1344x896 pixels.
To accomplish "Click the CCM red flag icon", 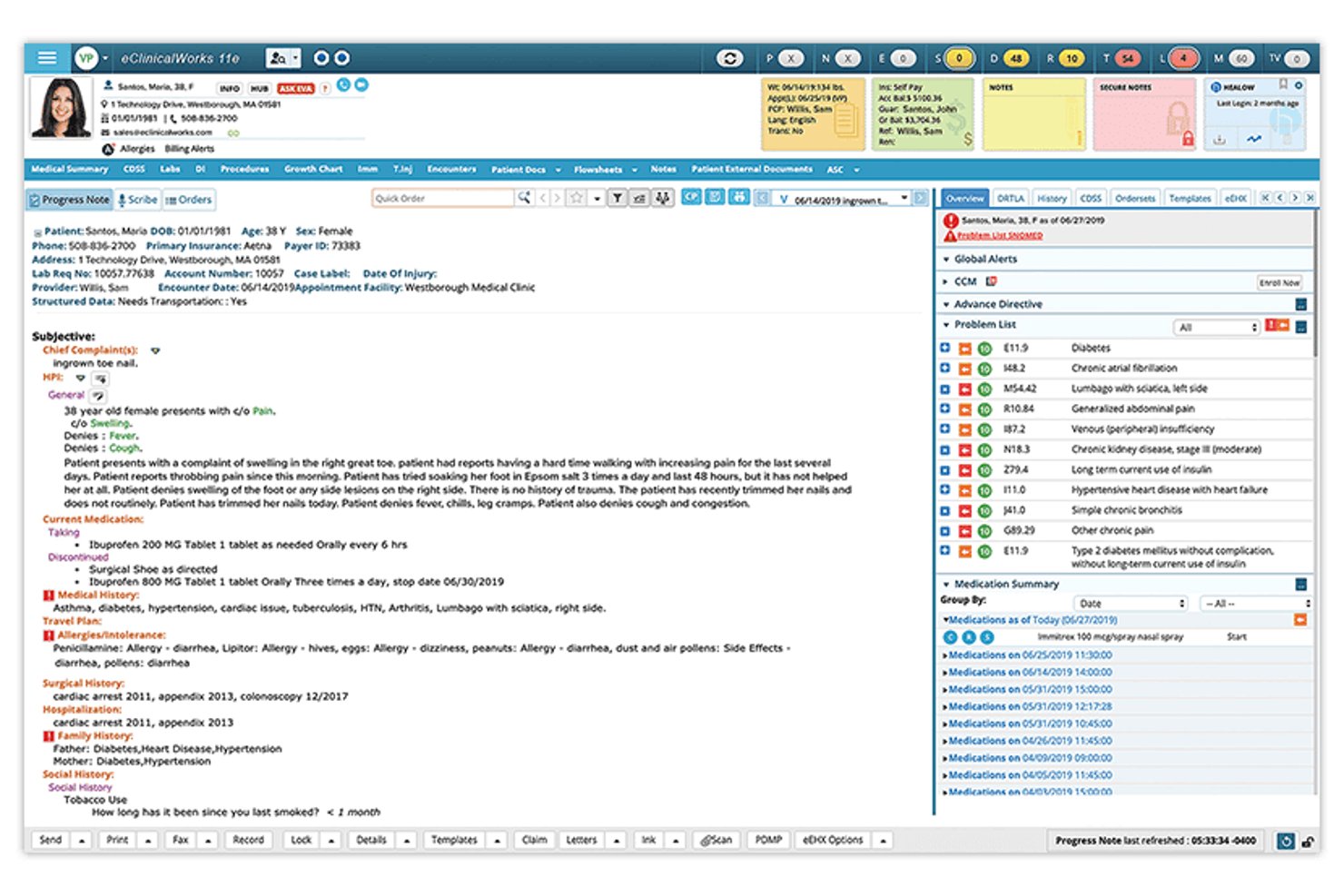I will [x=991, y=281].
